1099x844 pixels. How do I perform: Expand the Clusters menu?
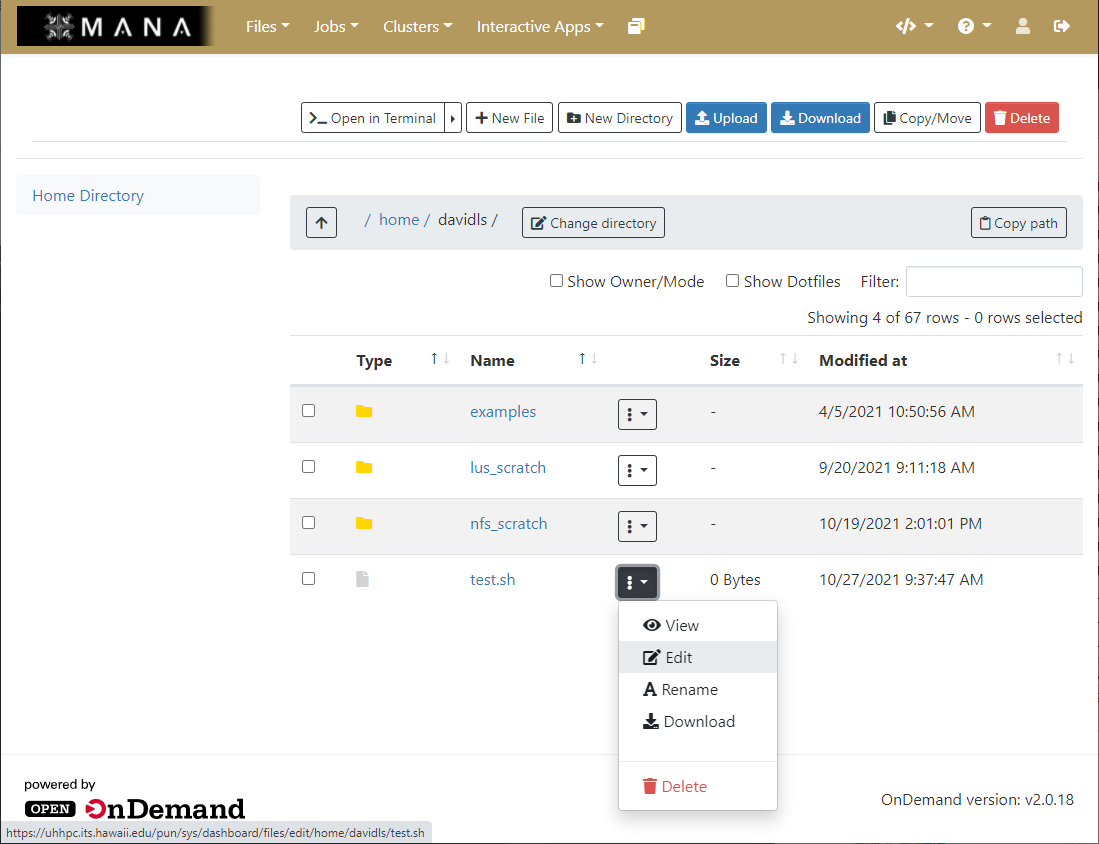(417, 27)
